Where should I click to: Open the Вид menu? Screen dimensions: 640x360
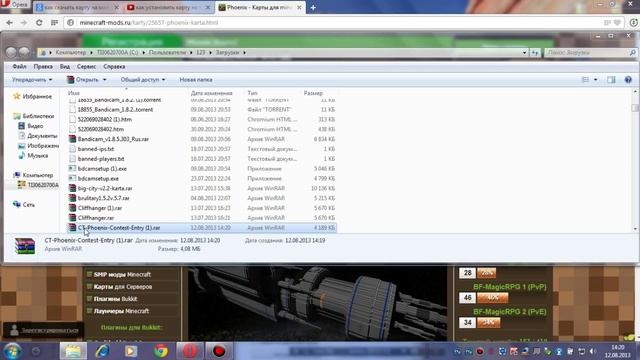pyautogui.click(x=64, y=66)
